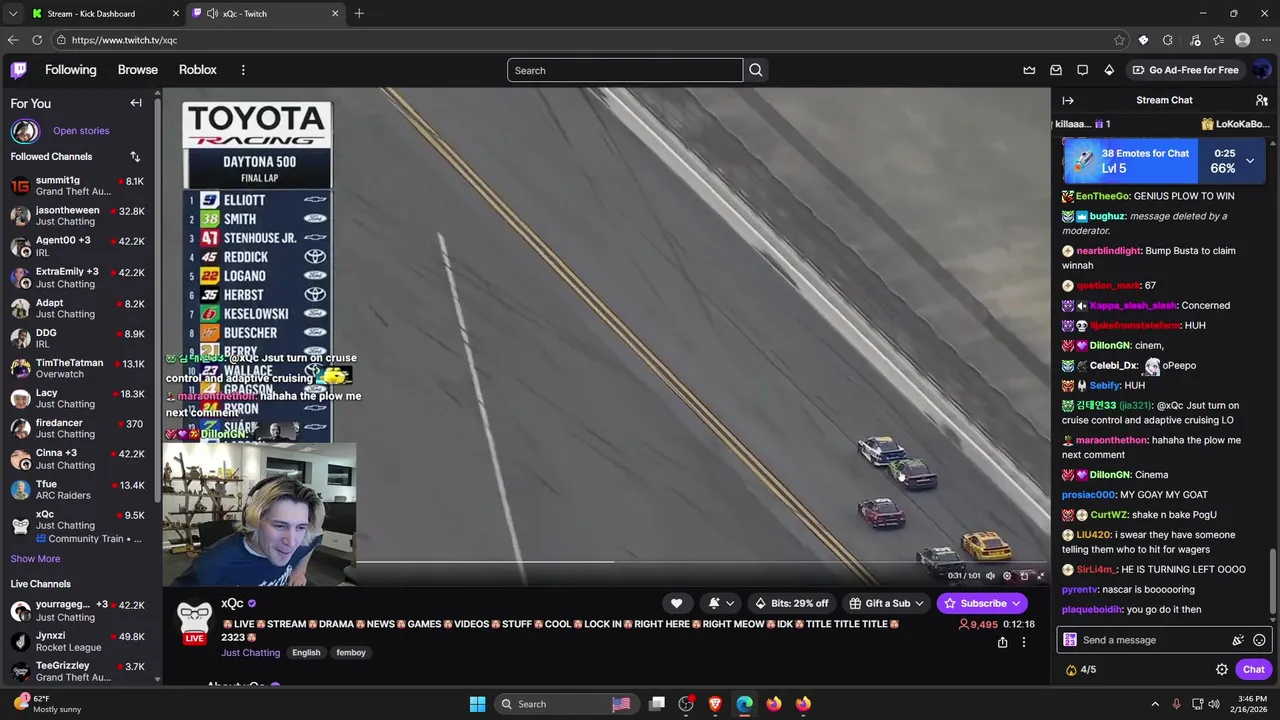
Task: Open the emote picker smiley icon
Action: point(1259,640)
